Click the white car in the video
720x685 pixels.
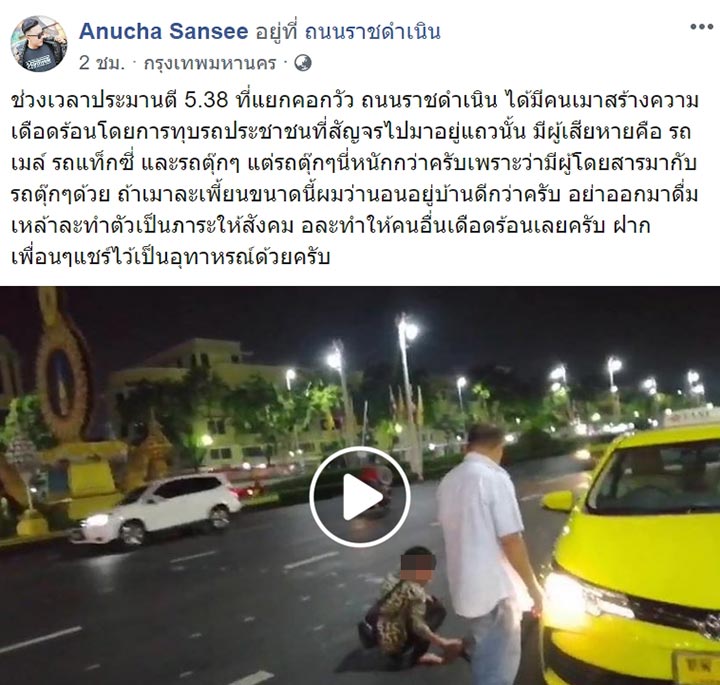click(x=156, y=508)
